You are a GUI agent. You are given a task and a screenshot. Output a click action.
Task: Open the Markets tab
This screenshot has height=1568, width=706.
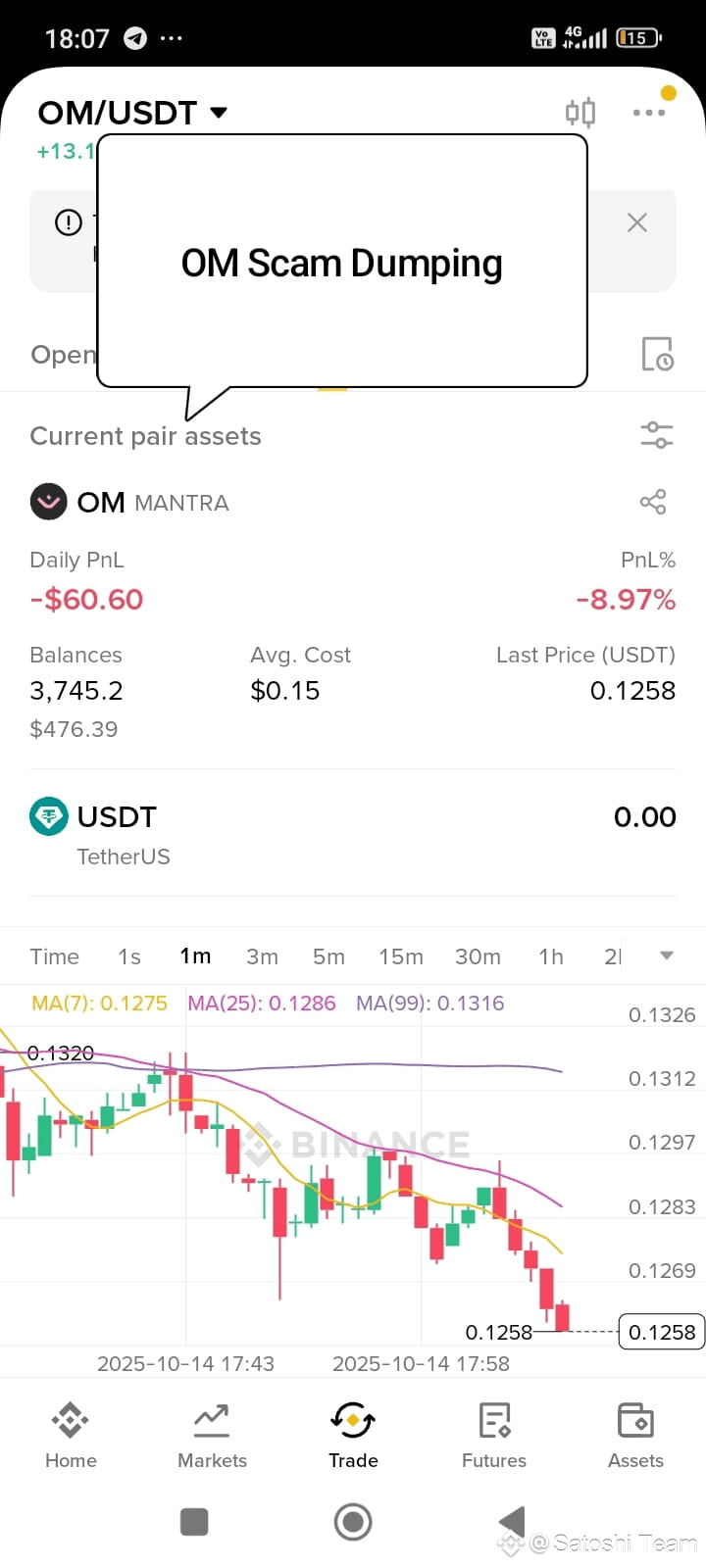pyautogui.click(x=212, y=1436)
